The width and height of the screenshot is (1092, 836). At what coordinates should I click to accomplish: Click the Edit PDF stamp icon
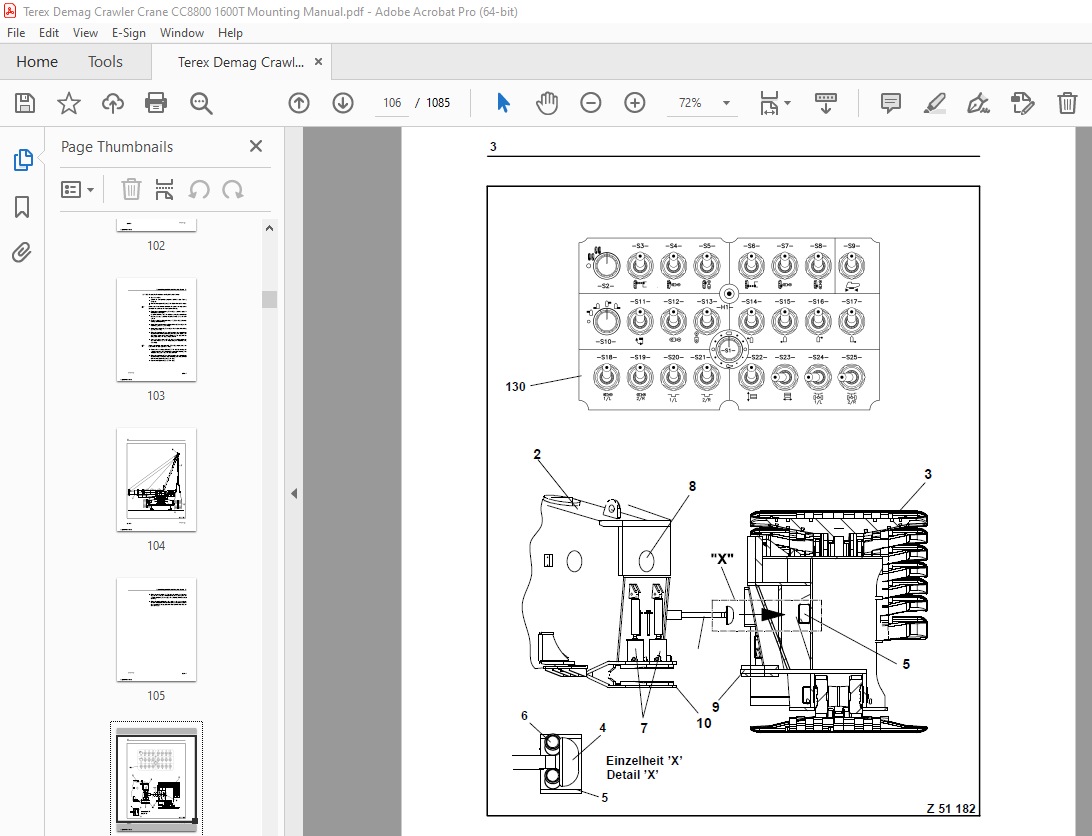[x=1022, y=103]
